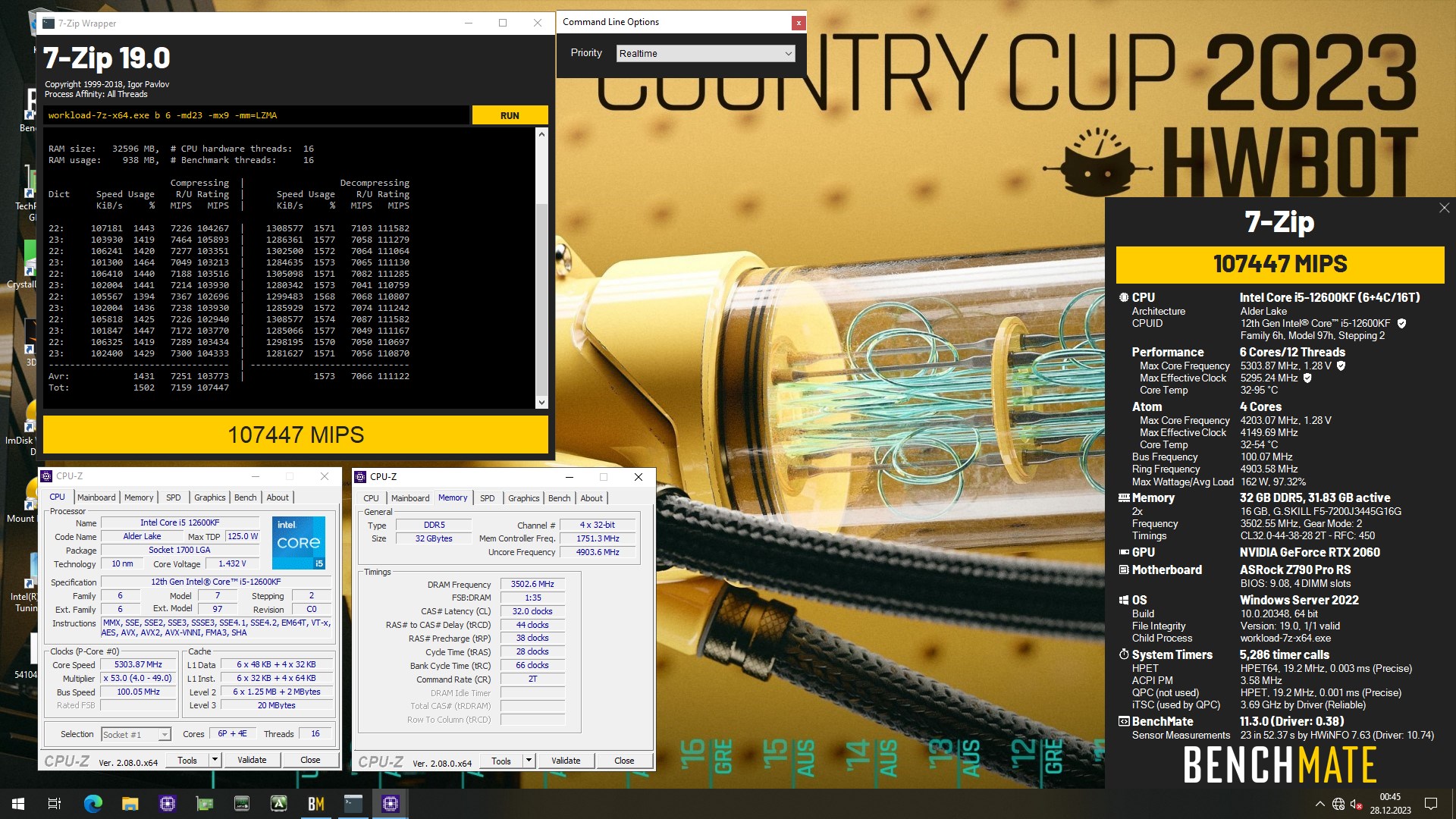Click the output scrollbar up arrow
The width and height of the screenshot is (1456, 819).
(541, 134)
